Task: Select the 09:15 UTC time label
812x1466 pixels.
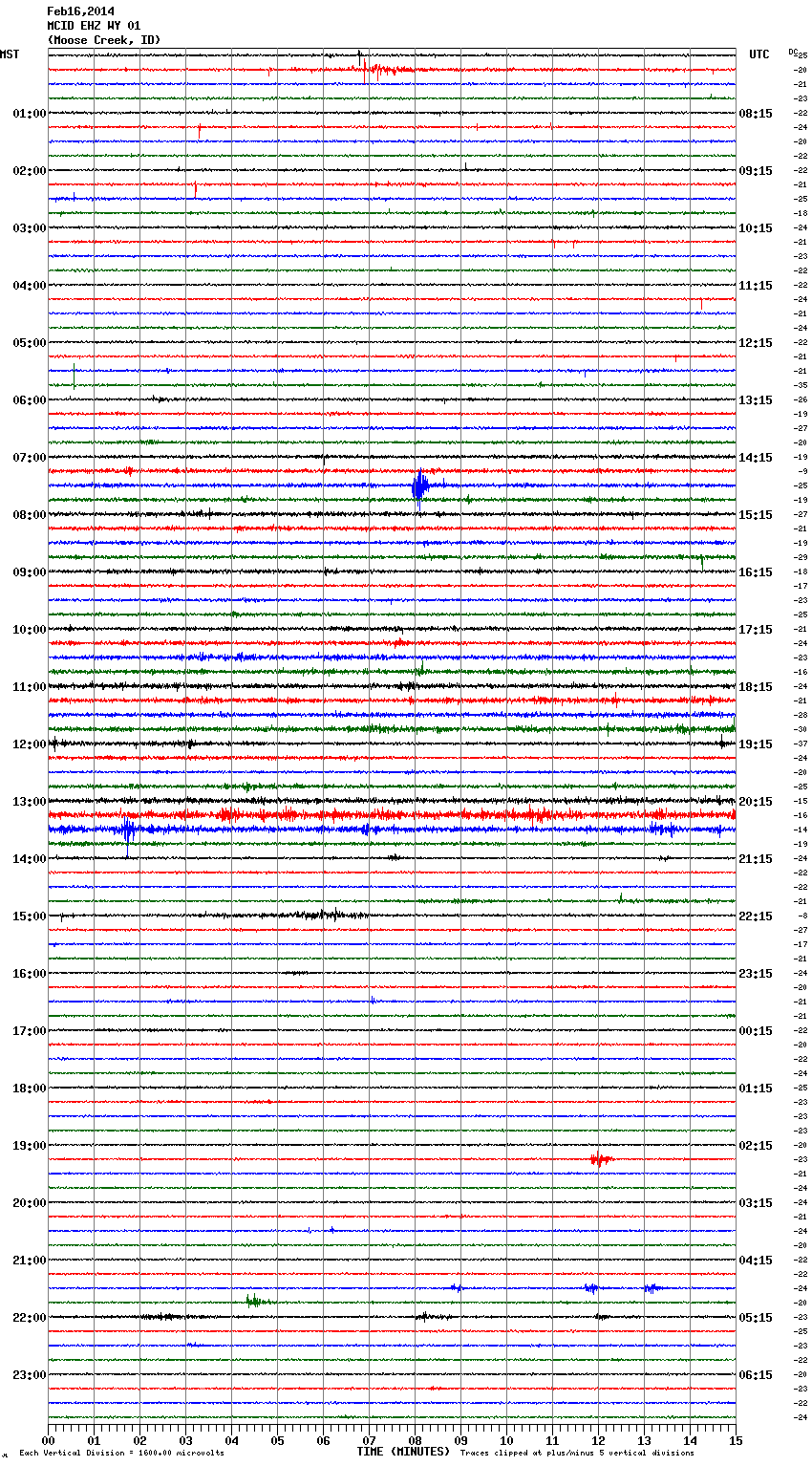Action: pos(756,171)
